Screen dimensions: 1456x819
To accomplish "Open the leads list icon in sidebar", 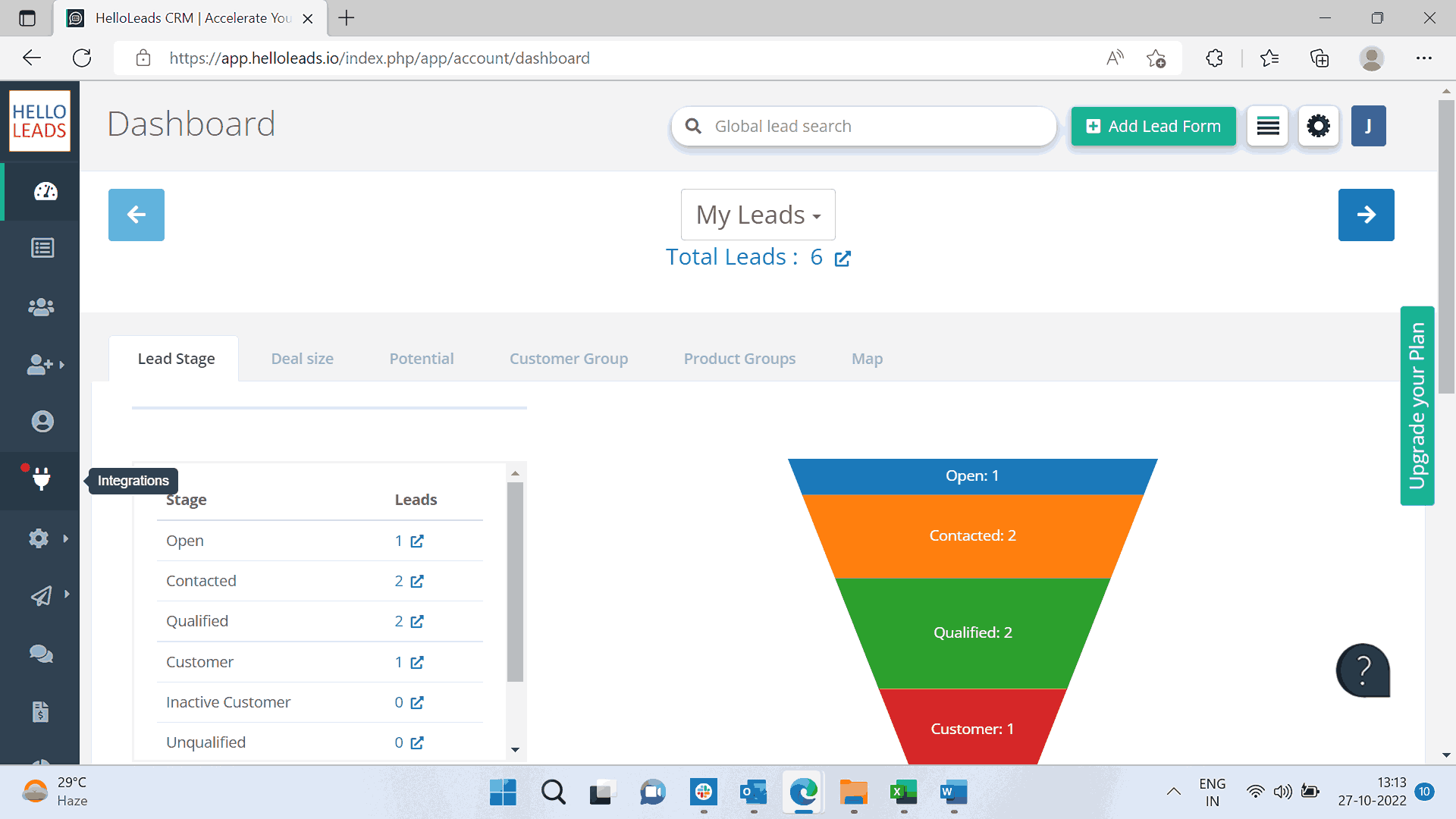I will point(42,248).
